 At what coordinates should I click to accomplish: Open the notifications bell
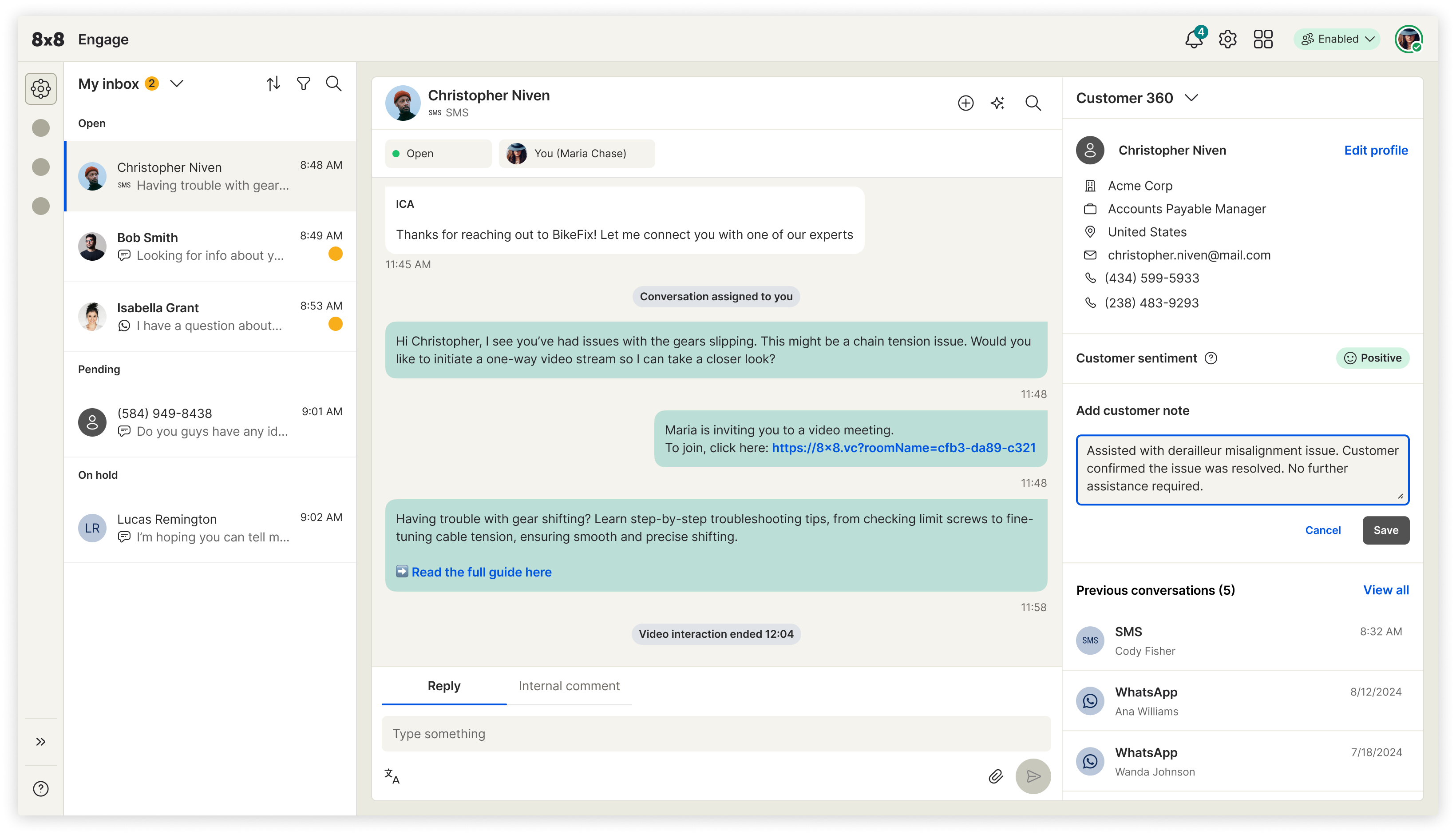point(1194,40)
